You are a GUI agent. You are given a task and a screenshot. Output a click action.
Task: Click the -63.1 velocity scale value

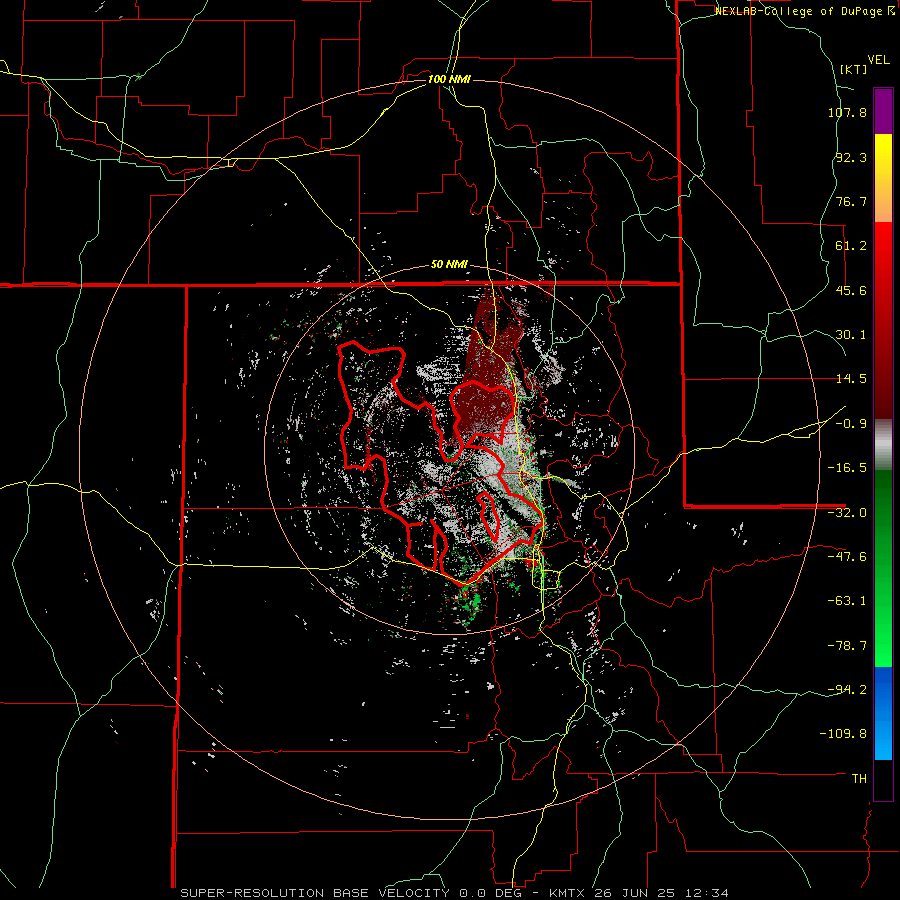click(847, 601)
